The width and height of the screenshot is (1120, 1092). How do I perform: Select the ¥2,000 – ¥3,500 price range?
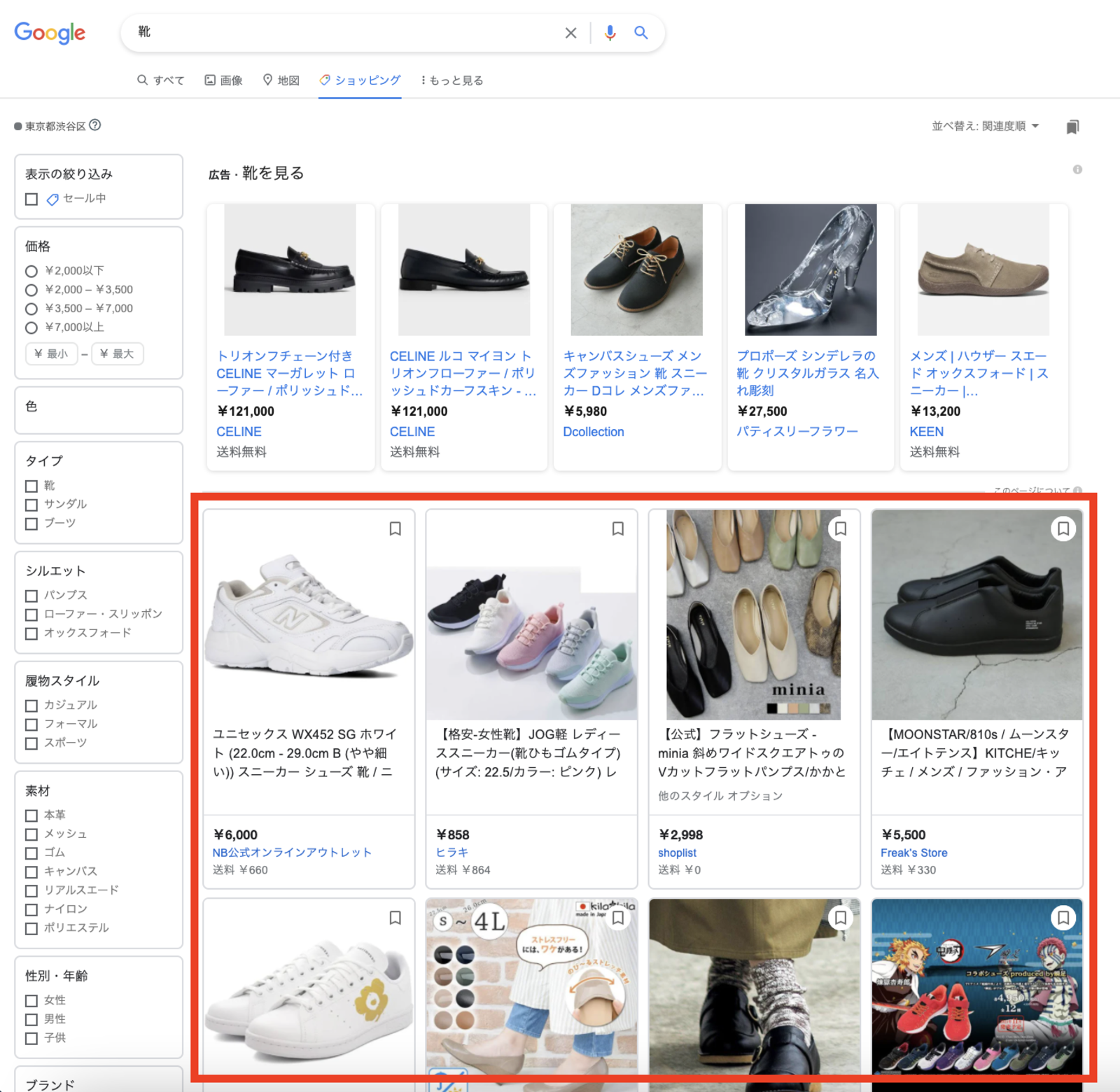click(x=31, y=290)
